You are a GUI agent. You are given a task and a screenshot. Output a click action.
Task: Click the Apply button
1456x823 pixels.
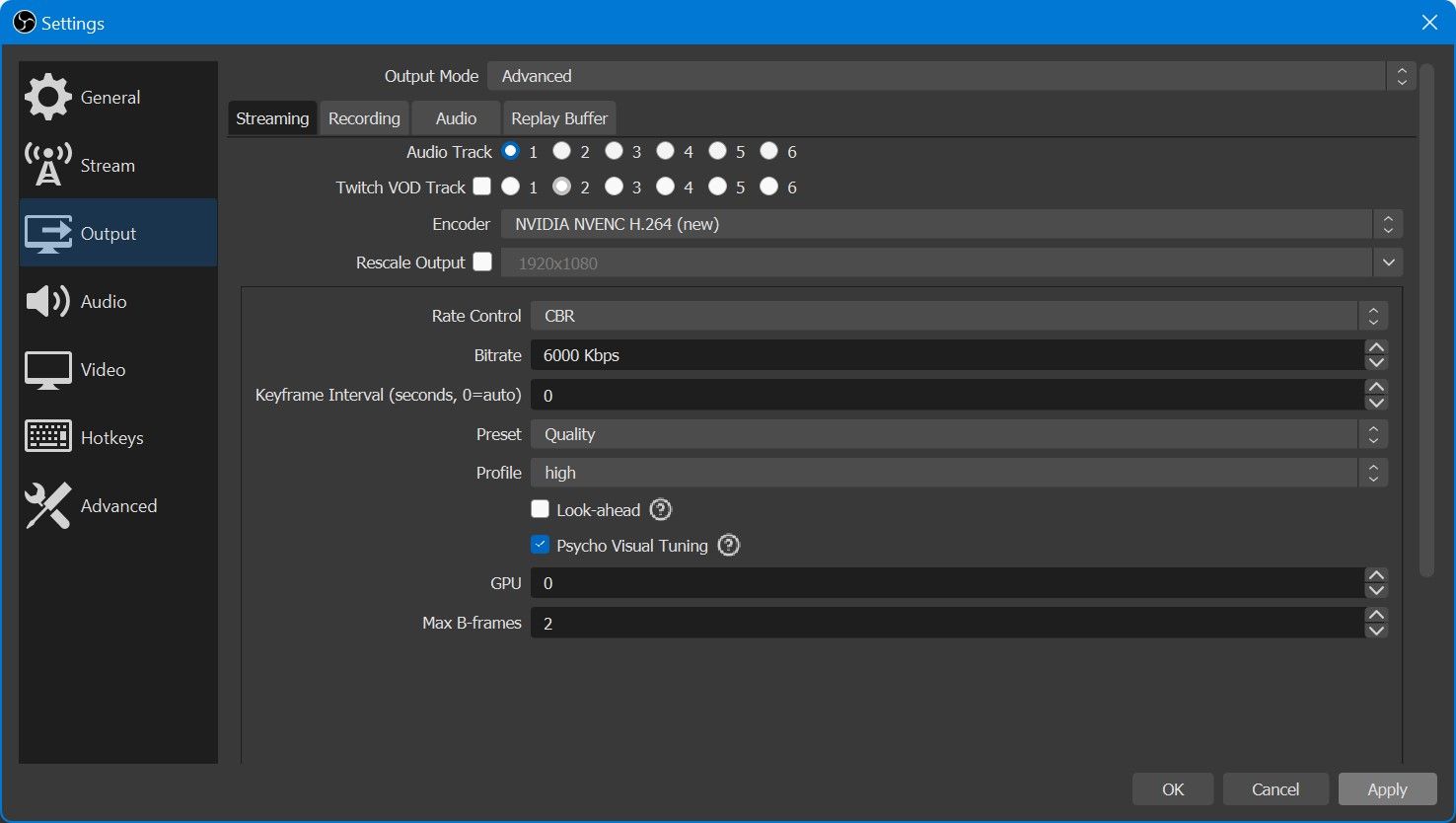tap(1386, 789)
